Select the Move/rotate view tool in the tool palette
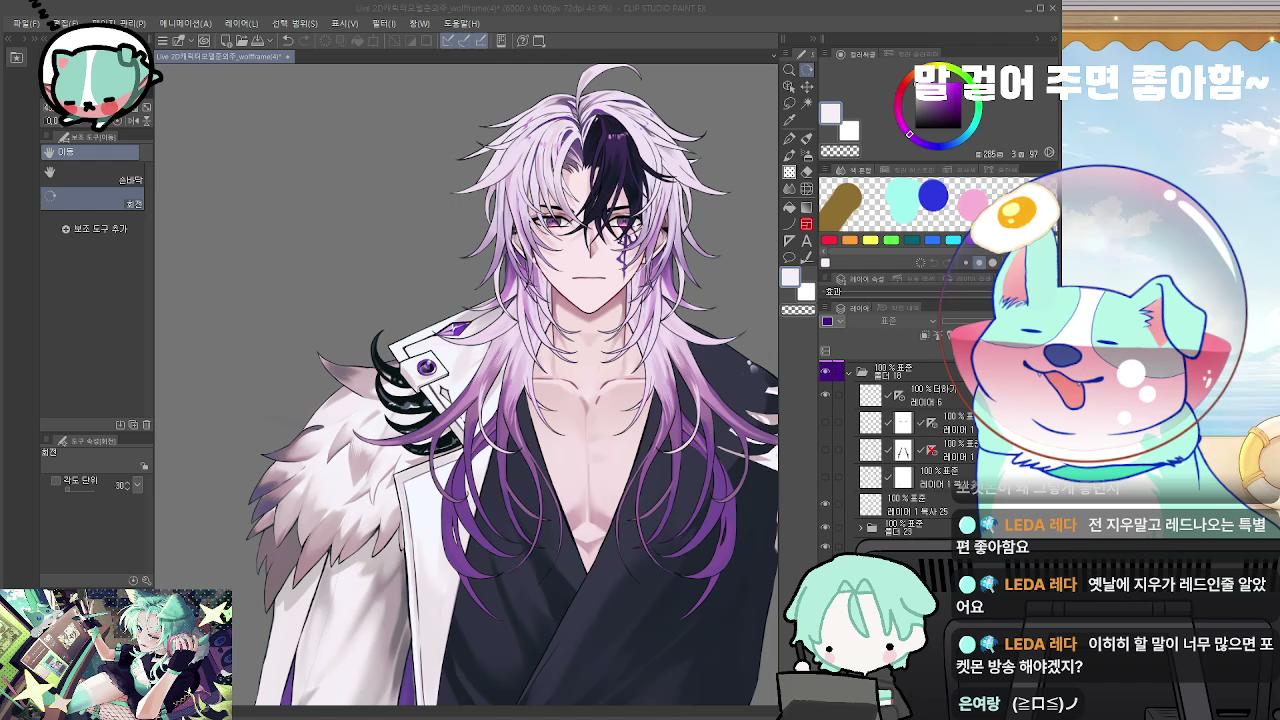Screen dimensions: 1280x720 [x=807, y=70]
